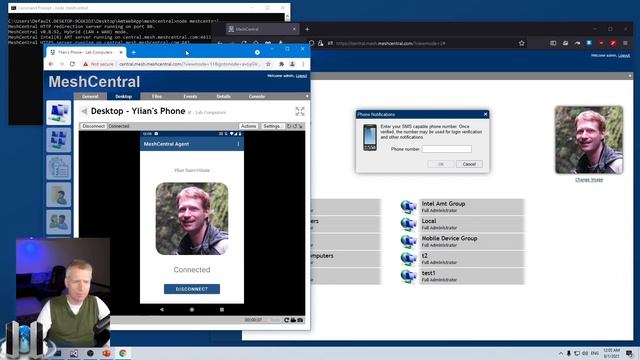This screenshot has height=360, width=640.
Task: Click Chrome address bar URL
Action: 189,64
